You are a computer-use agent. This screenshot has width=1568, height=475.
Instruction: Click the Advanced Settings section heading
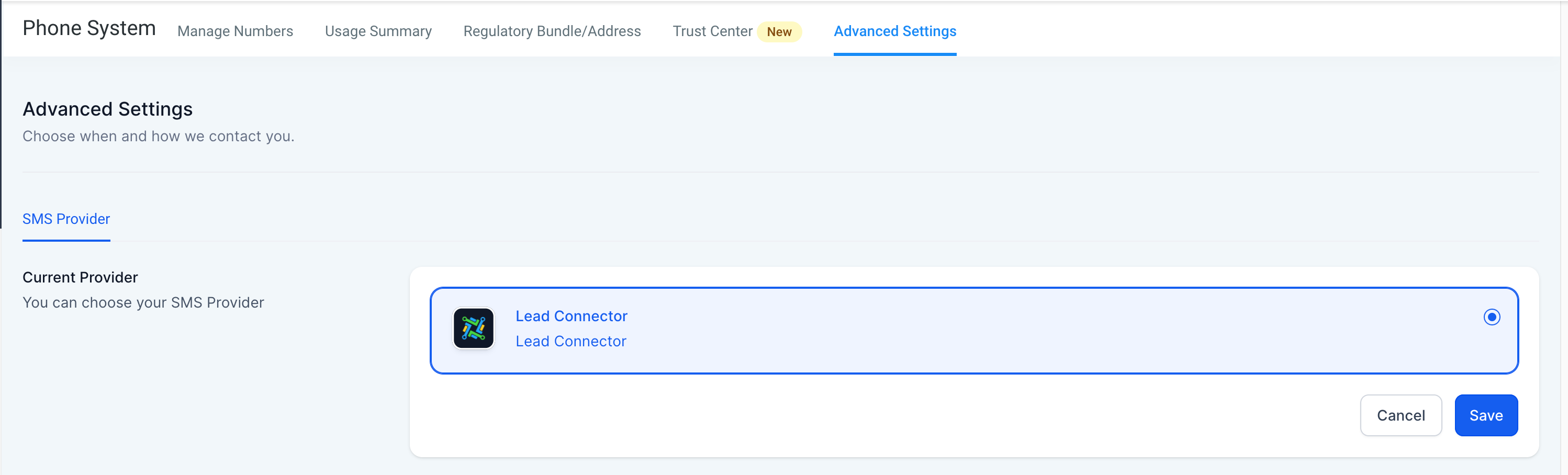tap(107, 109)
